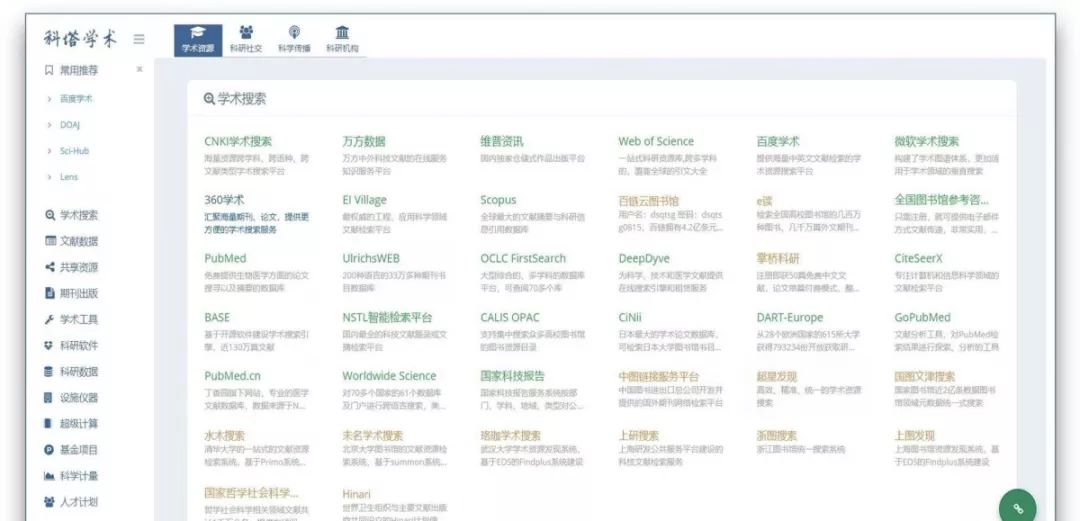Open the PubMed link

[225, 258]
